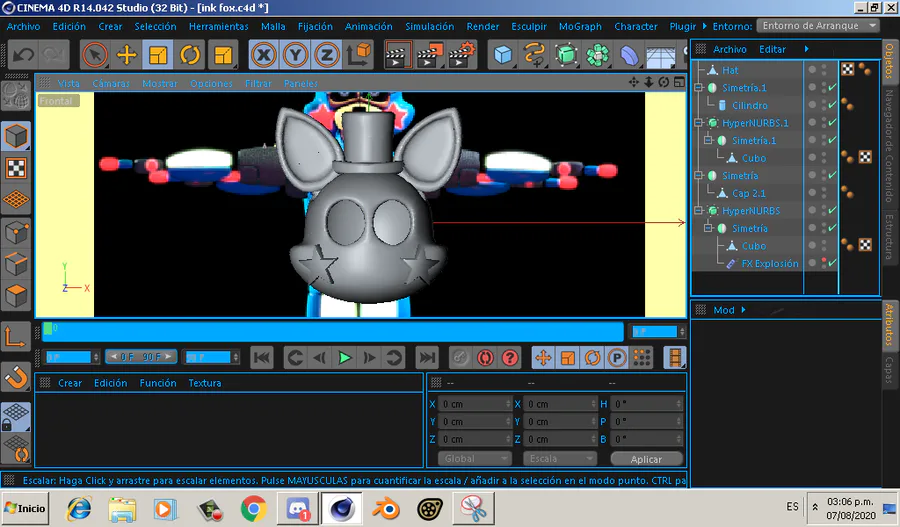Switch to Points mode

[16, 232]
